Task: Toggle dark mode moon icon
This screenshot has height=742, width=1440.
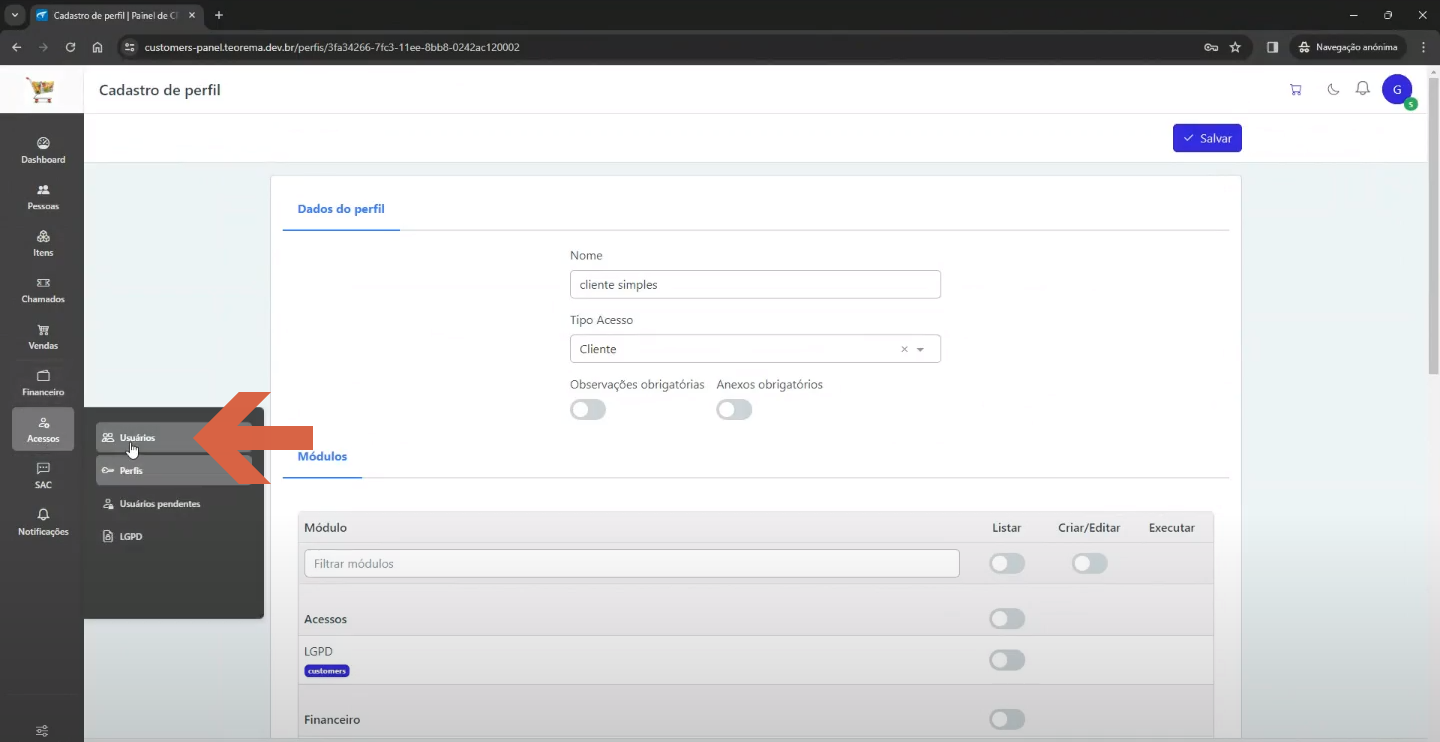Action: click(1333, 89)
